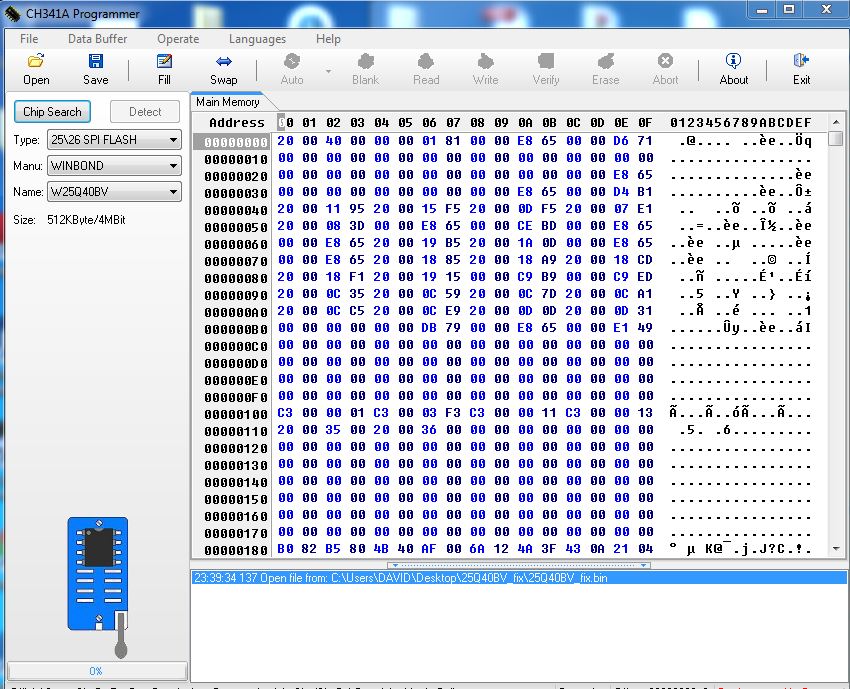Viewport: 850px width, 689px height.
Task: Click the progress bar showing 0%
Action: [96, 671]
